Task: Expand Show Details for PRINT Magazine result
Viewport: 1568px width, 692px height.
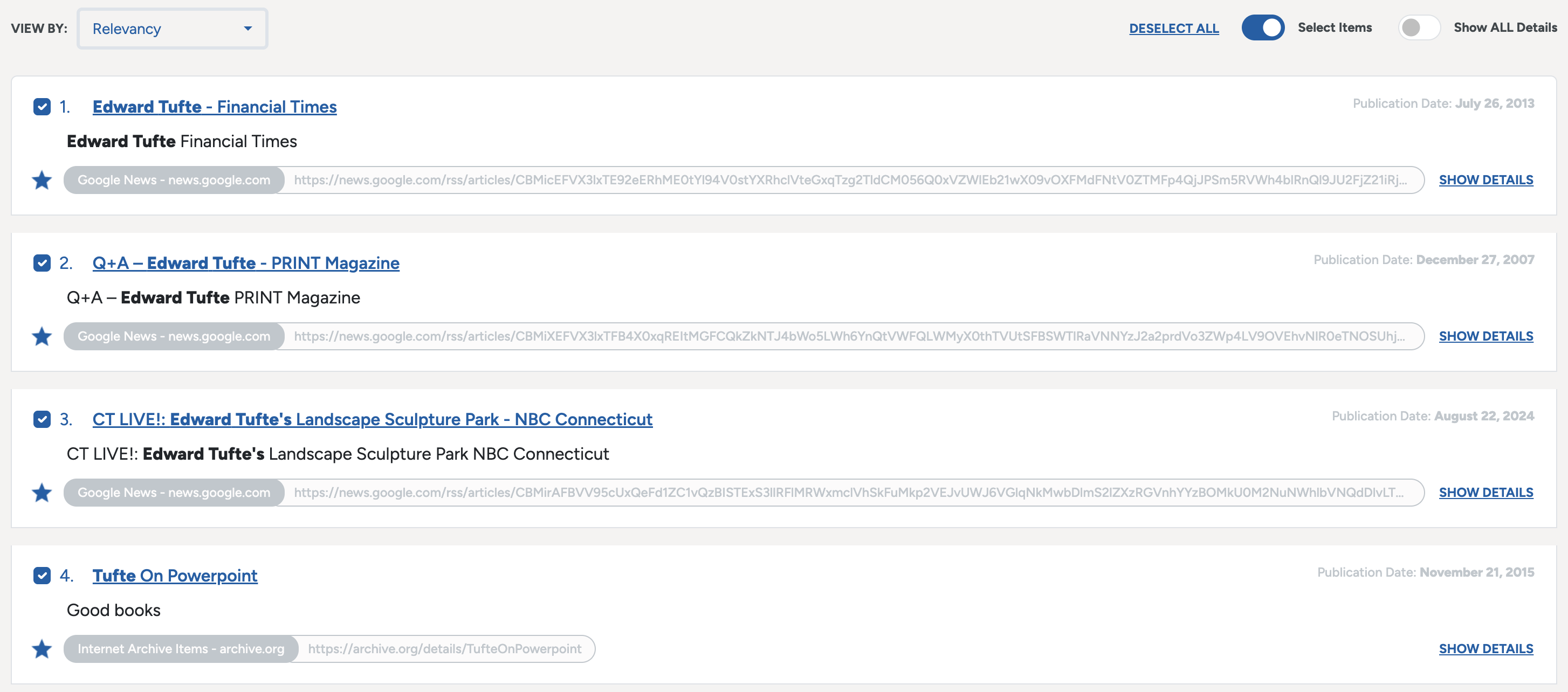Action: click(x=1485, y=336)
